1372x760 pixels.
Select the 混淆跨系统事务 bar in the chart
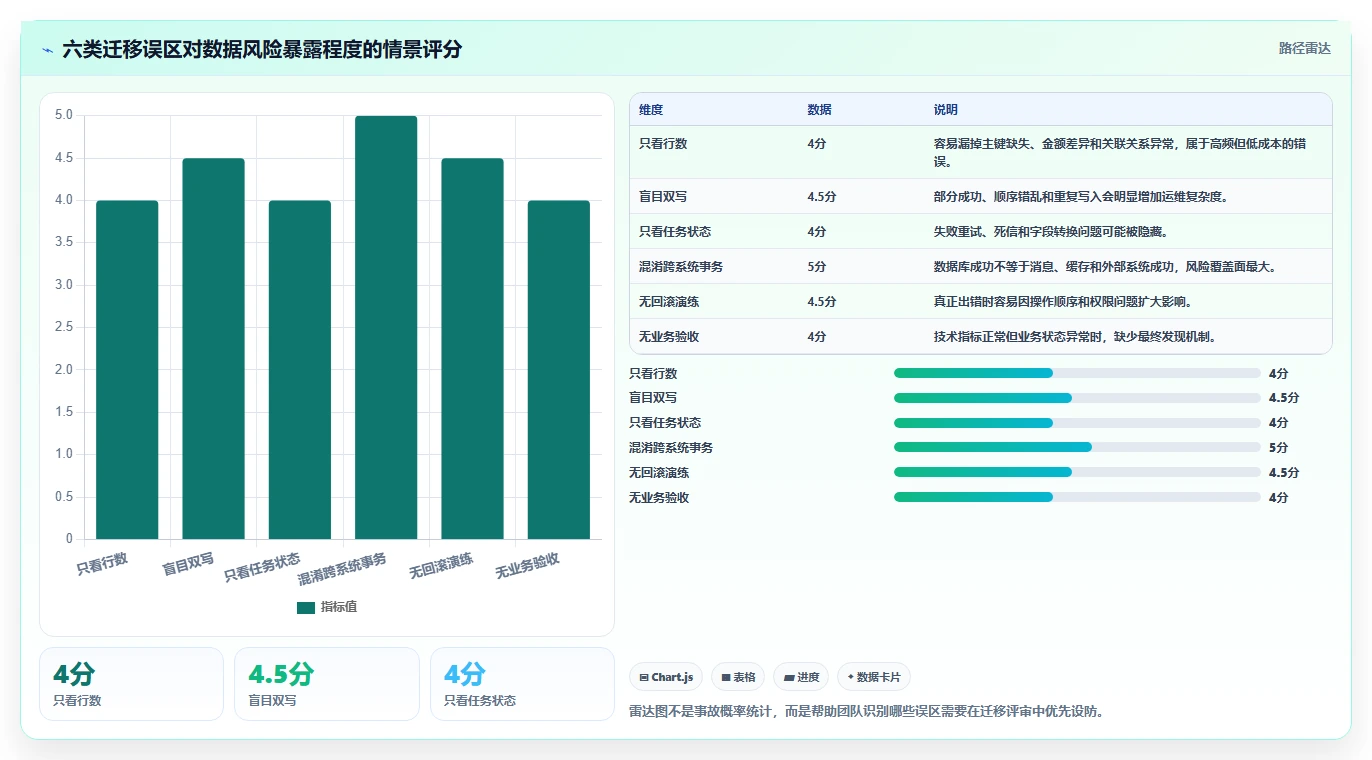pyautogui.click(x=386, y=328)
